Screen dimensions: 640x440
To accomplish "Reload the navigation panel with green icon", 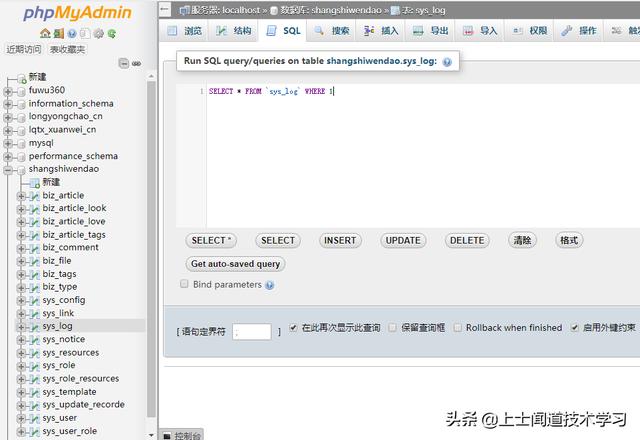I will [112, 33].
